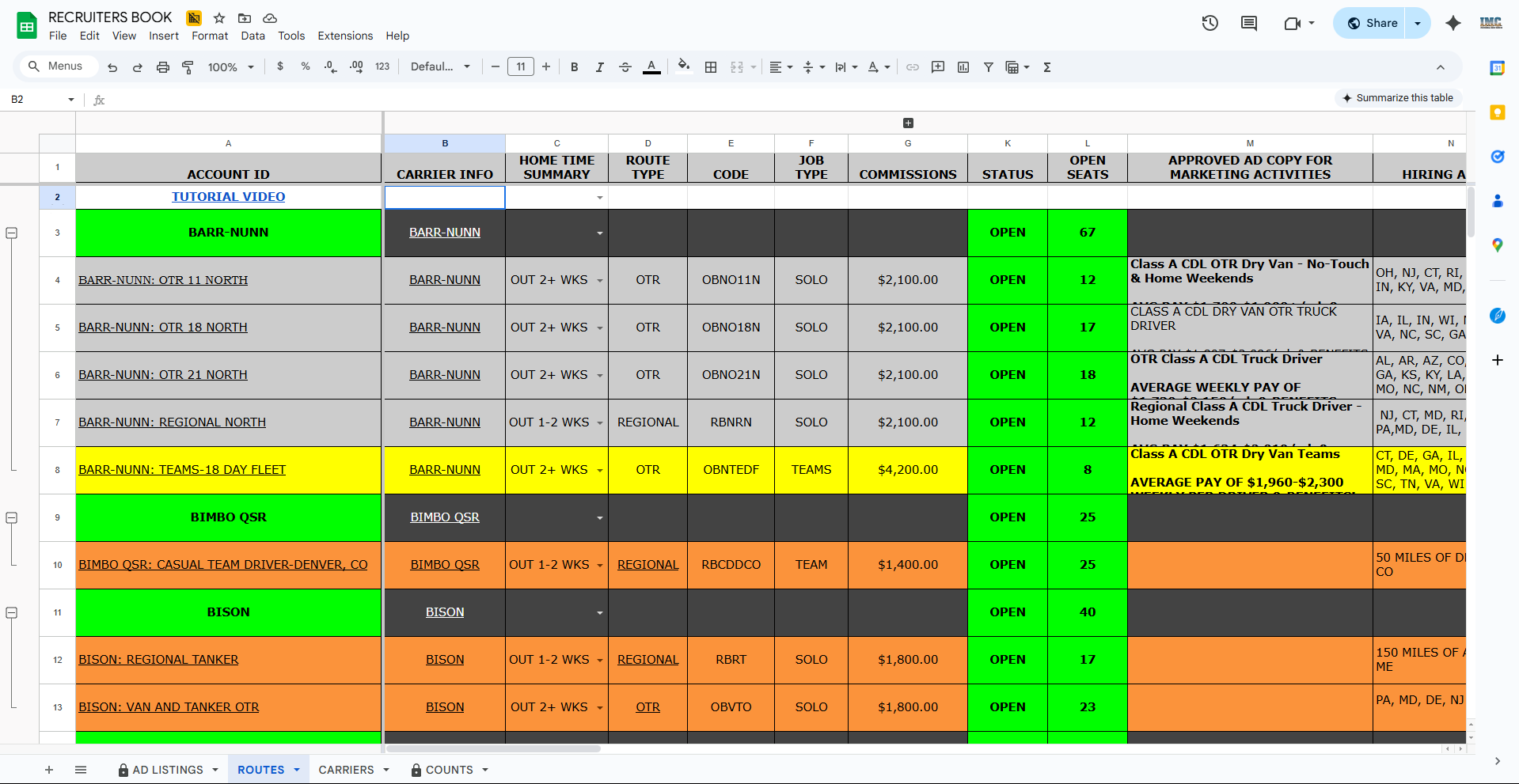The height and width of the screenshot is (784, 1519).
Task: Click the paint format roller icon
Action: click(x=188, y=67)
